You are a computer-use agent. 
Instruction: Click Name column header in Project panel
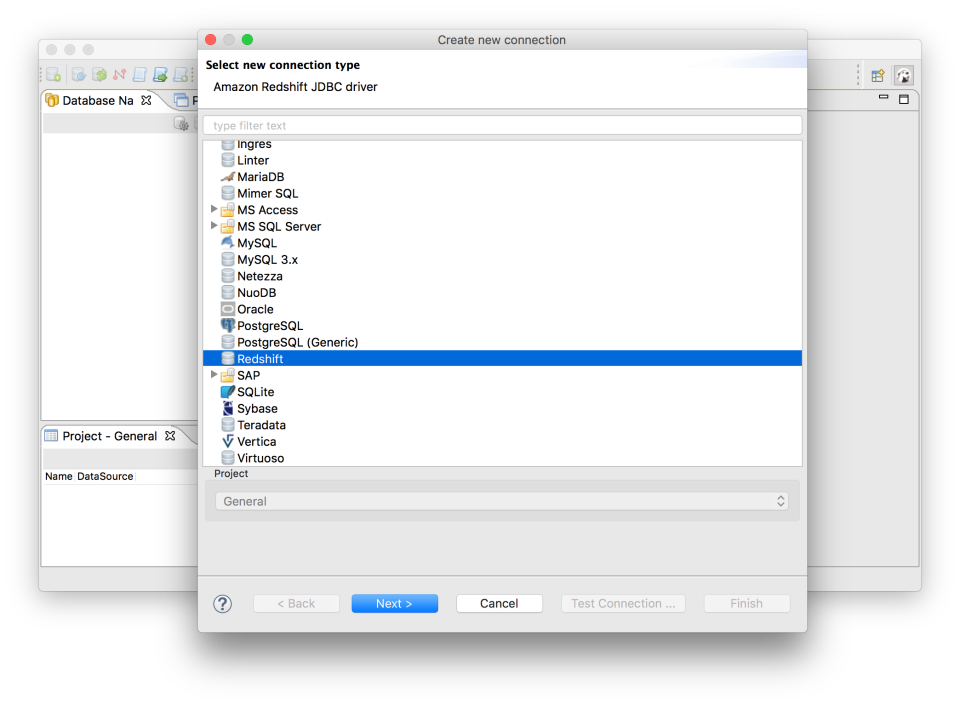(x=59, y=476)
